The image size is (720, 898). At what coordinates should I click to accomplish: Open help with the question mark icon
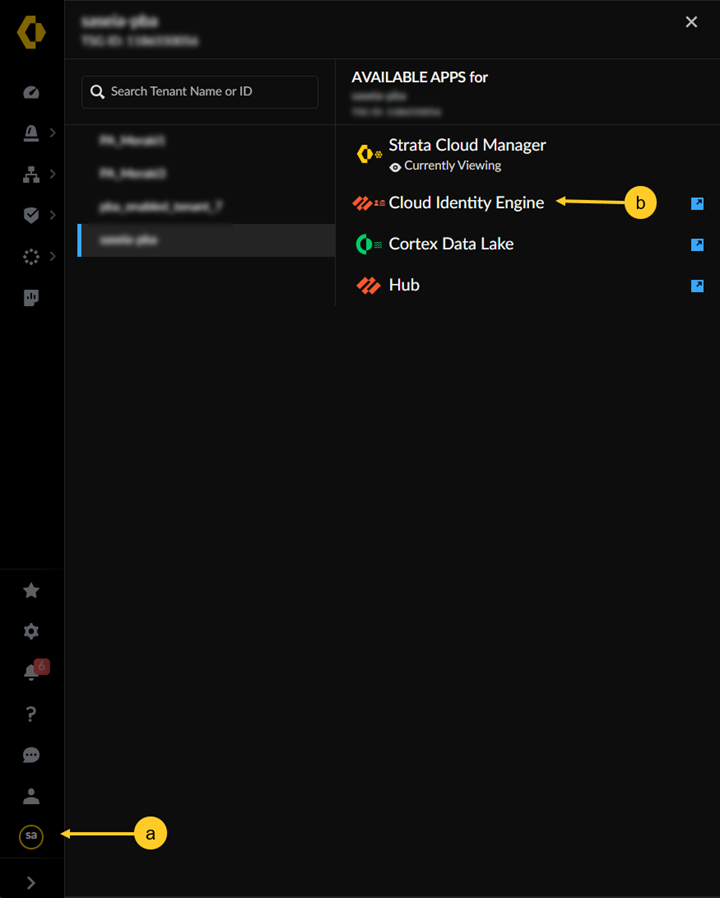31,714
